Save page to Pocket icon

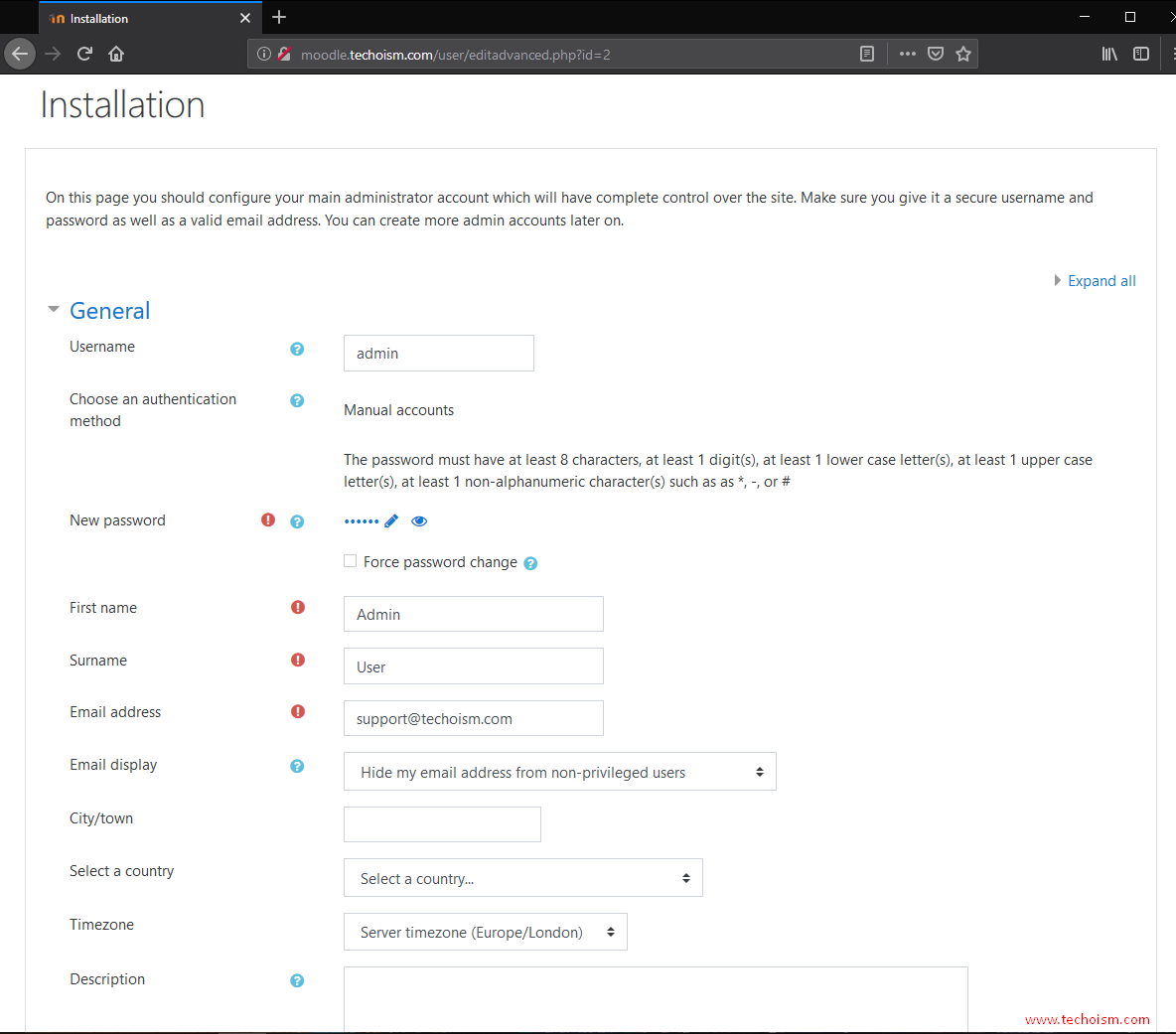pyautogui.click(x=936, y=54)
